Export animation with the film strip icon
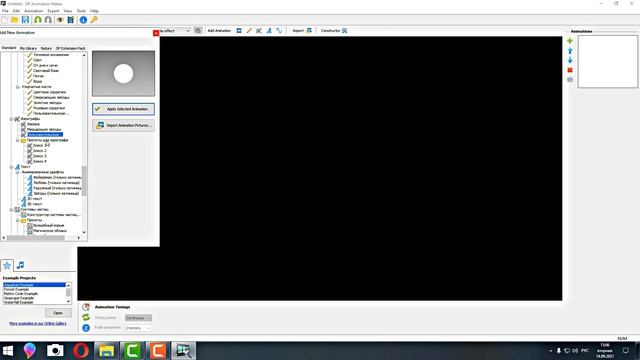 coord(71,20)
